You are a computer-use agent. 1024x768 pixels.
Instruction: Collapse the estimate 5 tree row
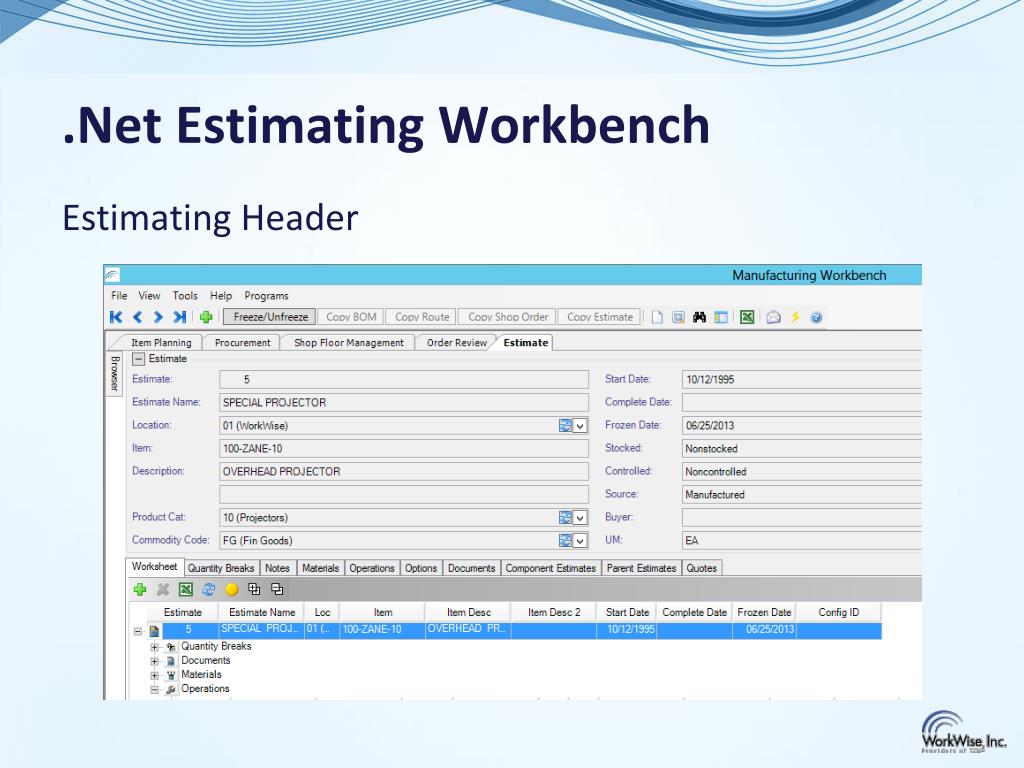138,632
